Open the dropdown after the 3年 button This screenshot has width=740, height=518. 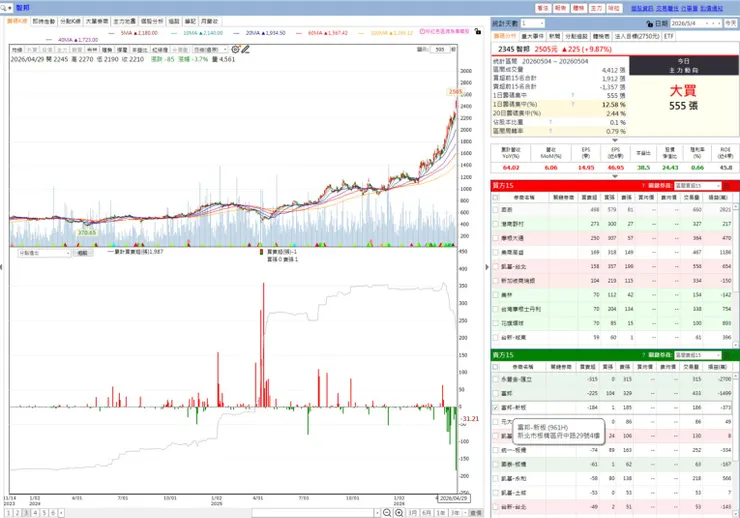[x=465, y=513]
